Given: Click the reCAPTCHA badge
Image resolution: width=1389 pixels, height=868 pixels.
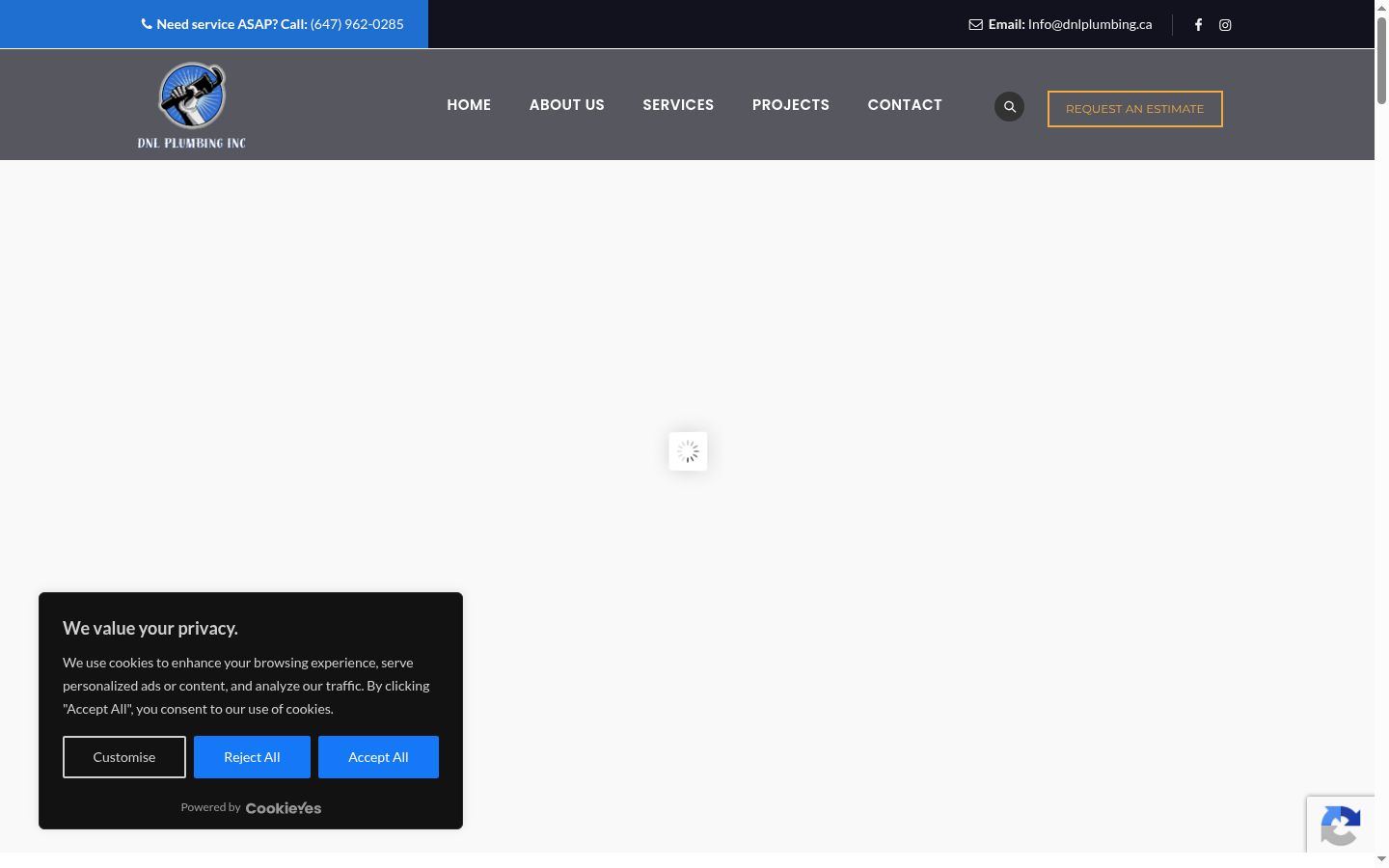Looking at the screenshot, I should 1341,825.
